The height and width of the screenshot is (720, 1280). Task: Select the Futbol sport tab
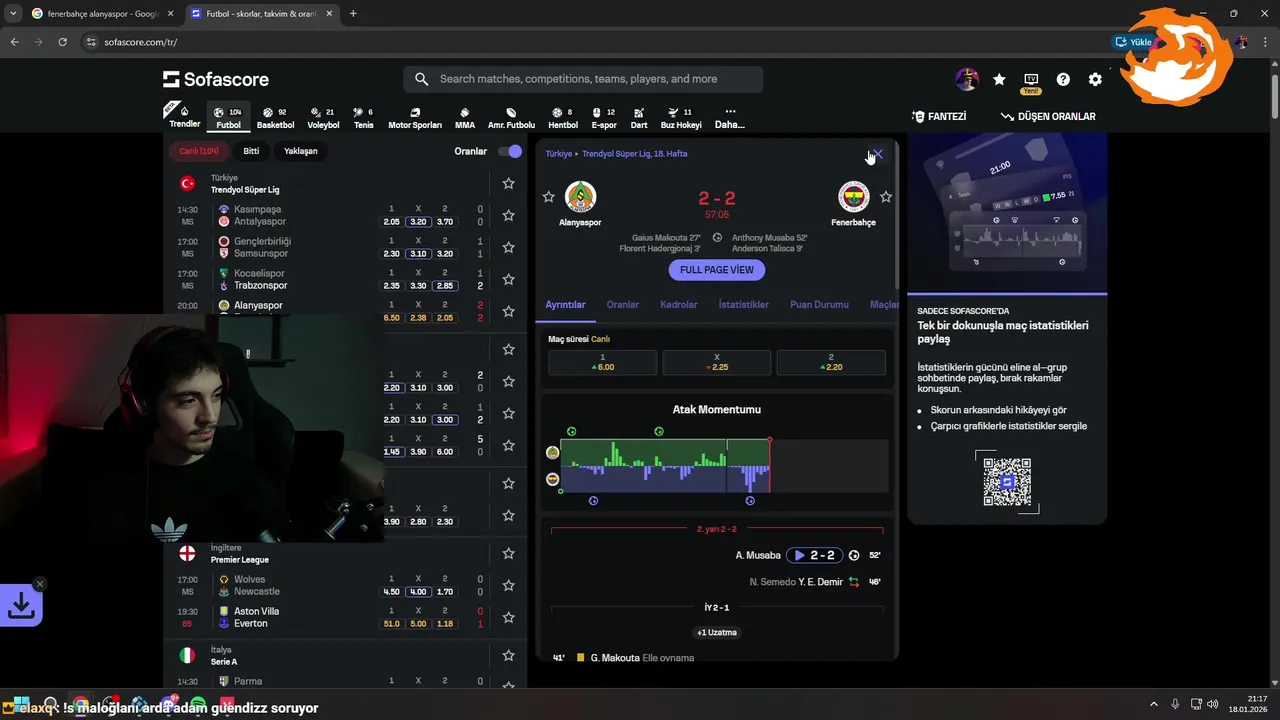click(229, 118)
